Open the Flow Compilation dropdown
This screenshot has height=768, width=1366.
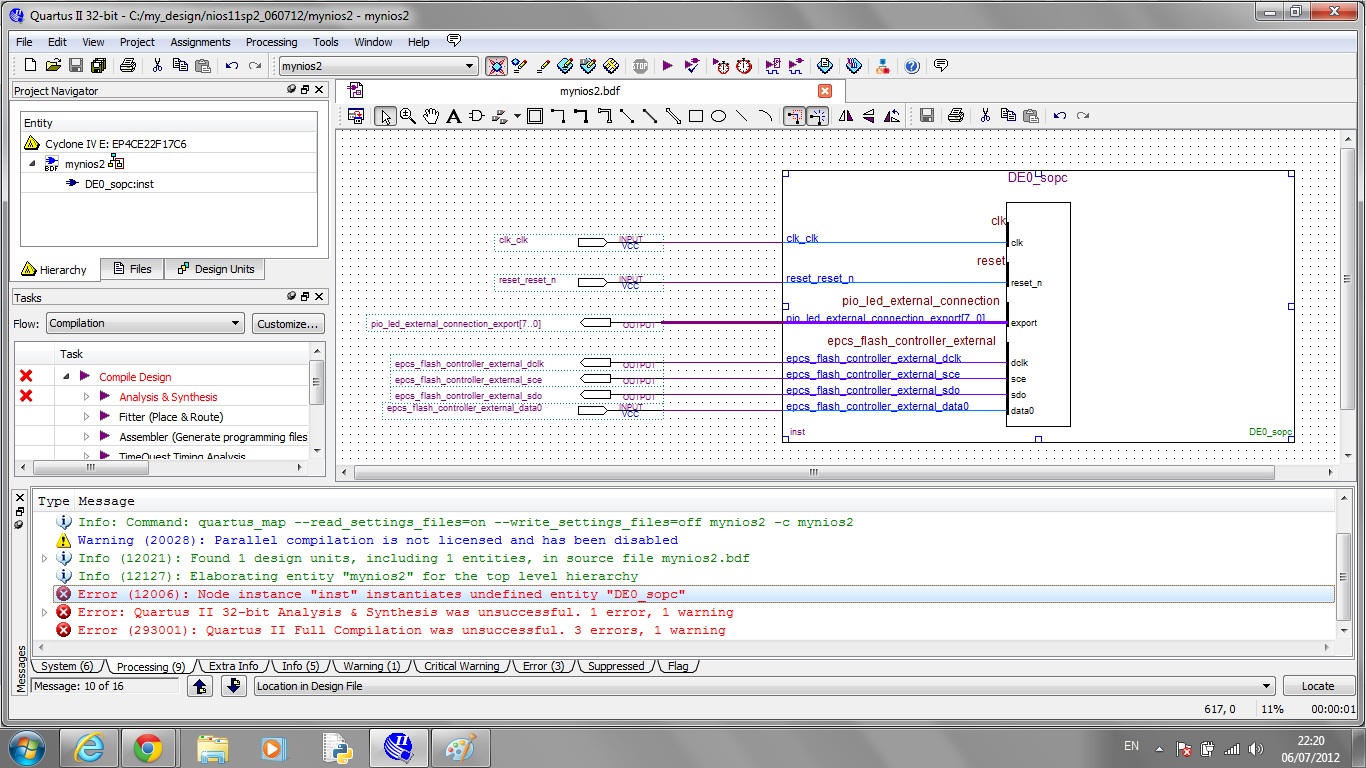tap(145, 323)
